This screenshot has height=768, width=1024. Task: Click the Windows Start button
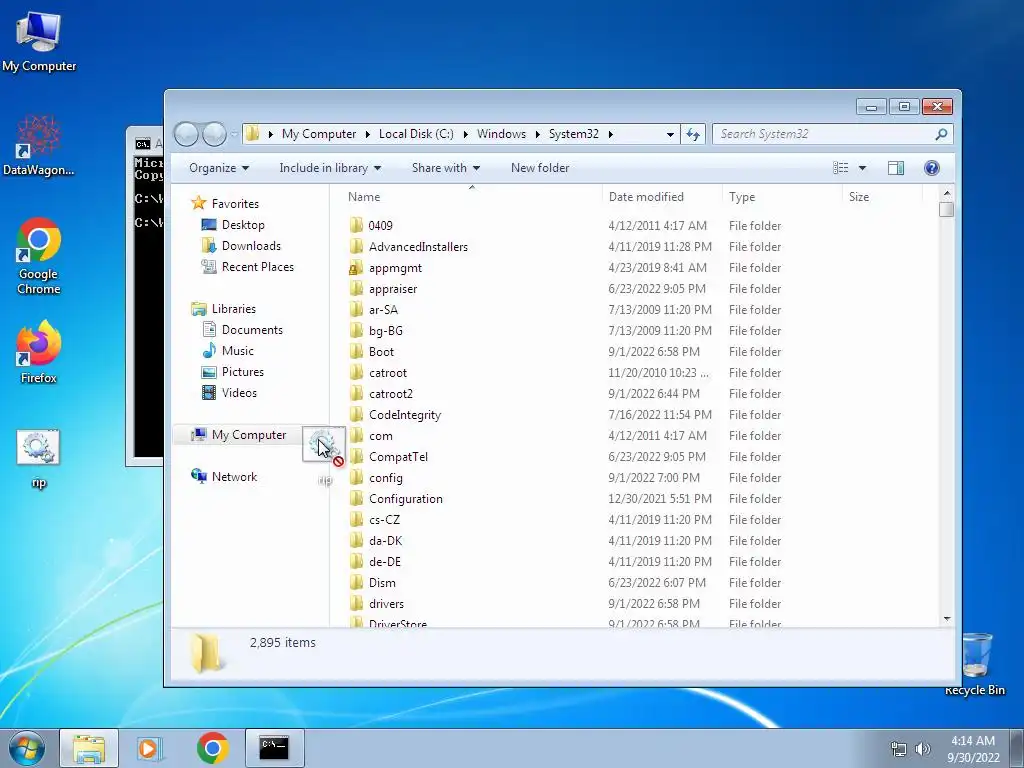coord(27,748)
